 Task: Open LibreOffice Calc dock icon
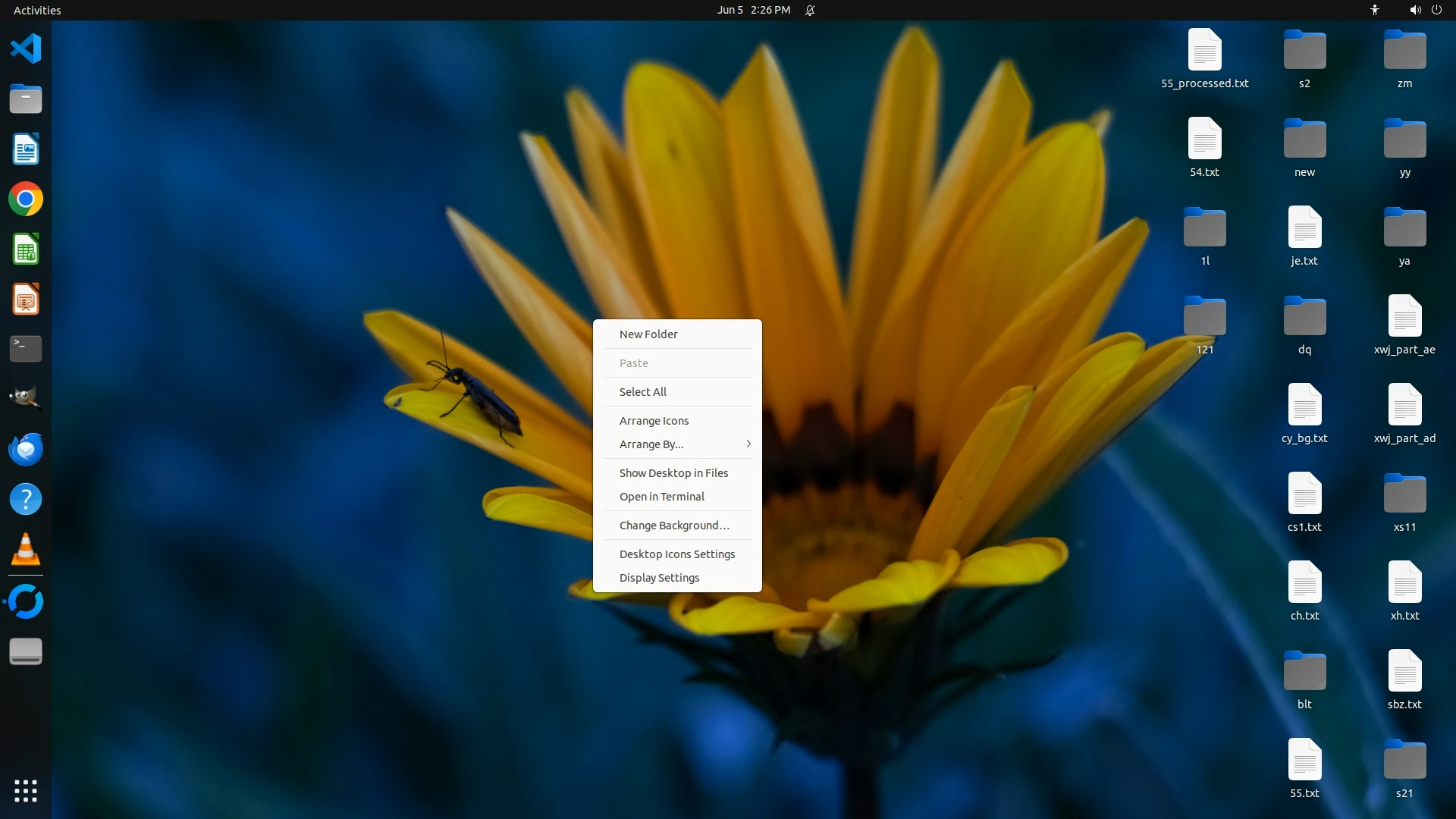(x=25, y=249)
